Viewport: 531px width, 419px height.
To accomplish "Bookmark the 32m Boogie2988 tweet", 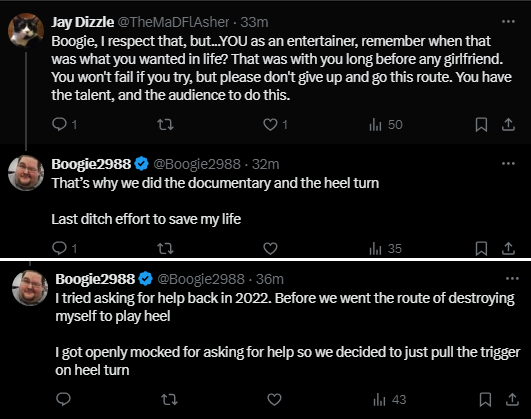I will pyautogui.click(x=481, y=248).
